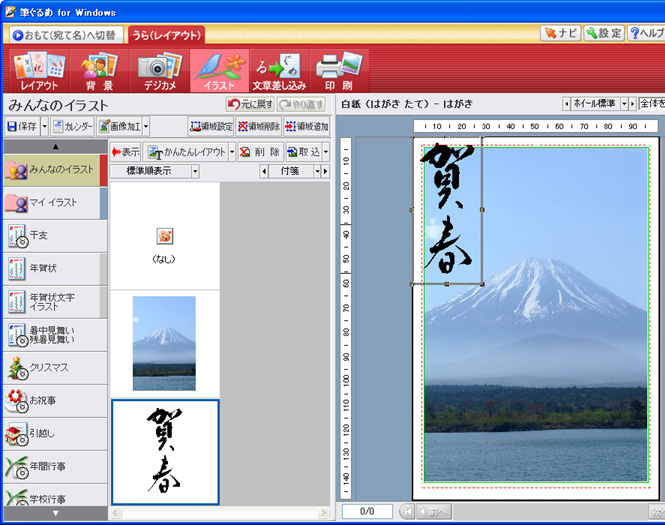Open the 設定 settings button
Viewport: 665px width, 525px height.
(604, 34)
